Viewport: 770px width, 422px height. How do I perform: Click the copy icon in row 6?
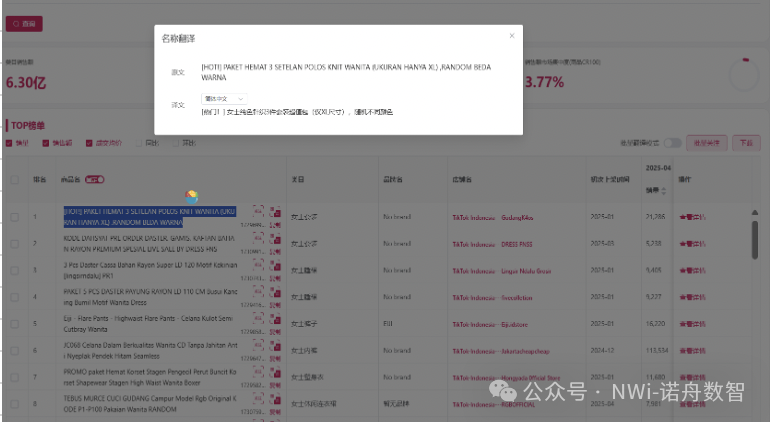click(x=274, y=346)
